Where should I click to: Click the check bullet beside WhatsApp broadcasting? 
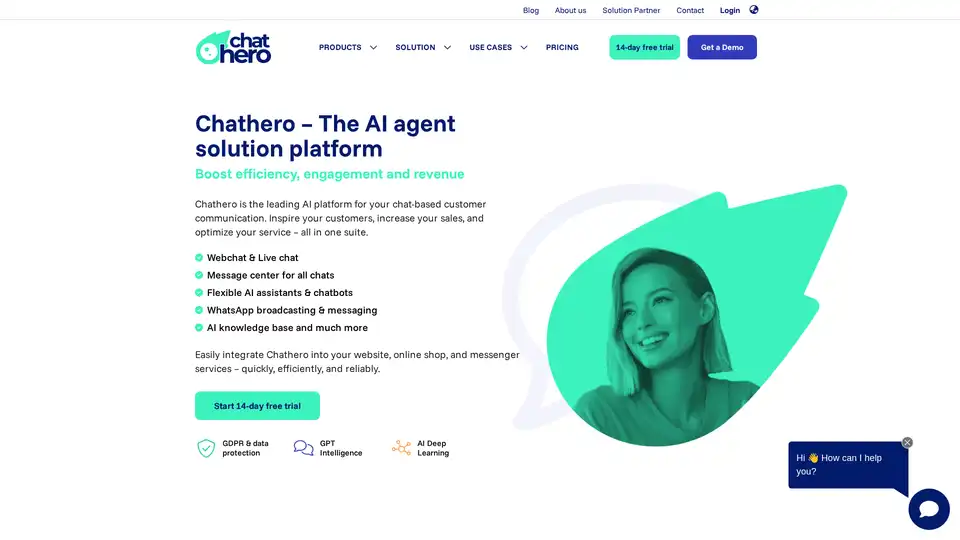coord(199,310)
